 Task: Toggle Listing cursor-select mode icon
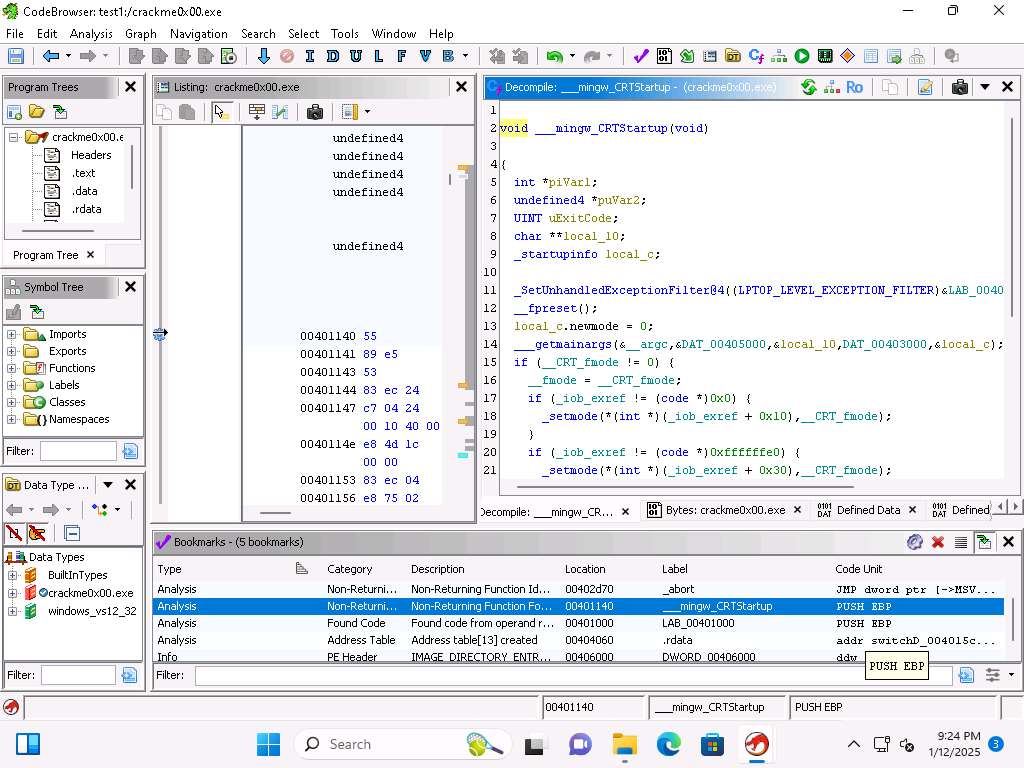221,112
